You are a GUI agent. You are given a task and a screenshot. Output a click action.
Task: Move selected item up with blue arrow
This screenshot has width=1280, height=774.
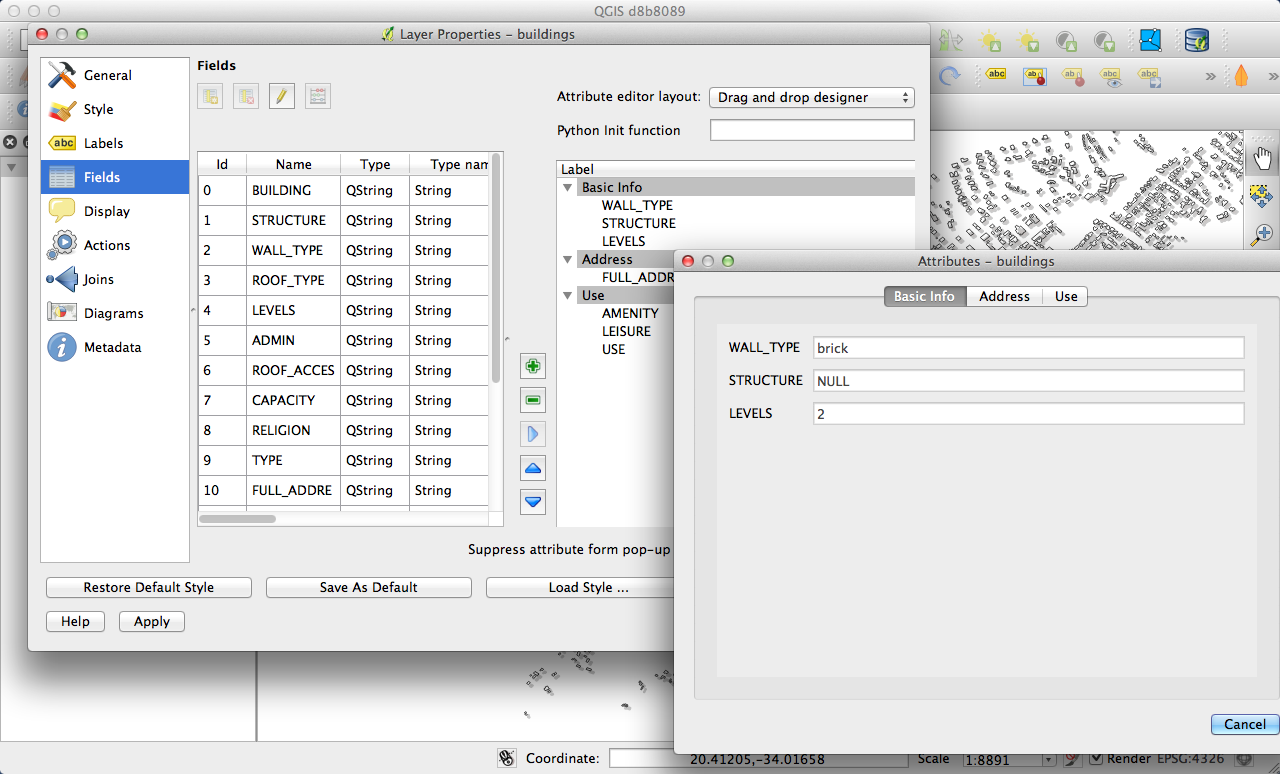point(534,468)
